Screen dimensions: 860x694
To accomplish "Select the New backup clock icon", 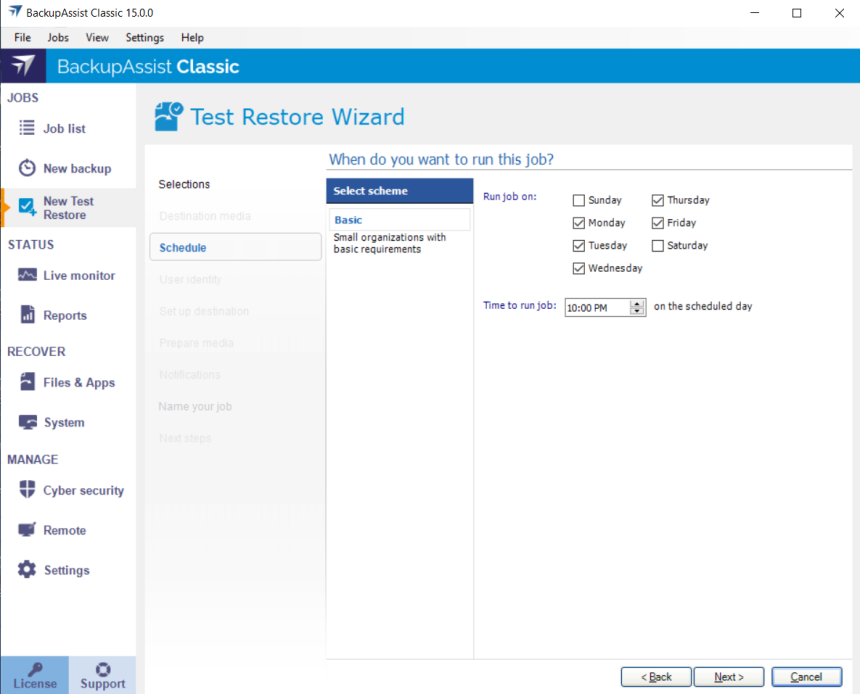I will point(27,168).
